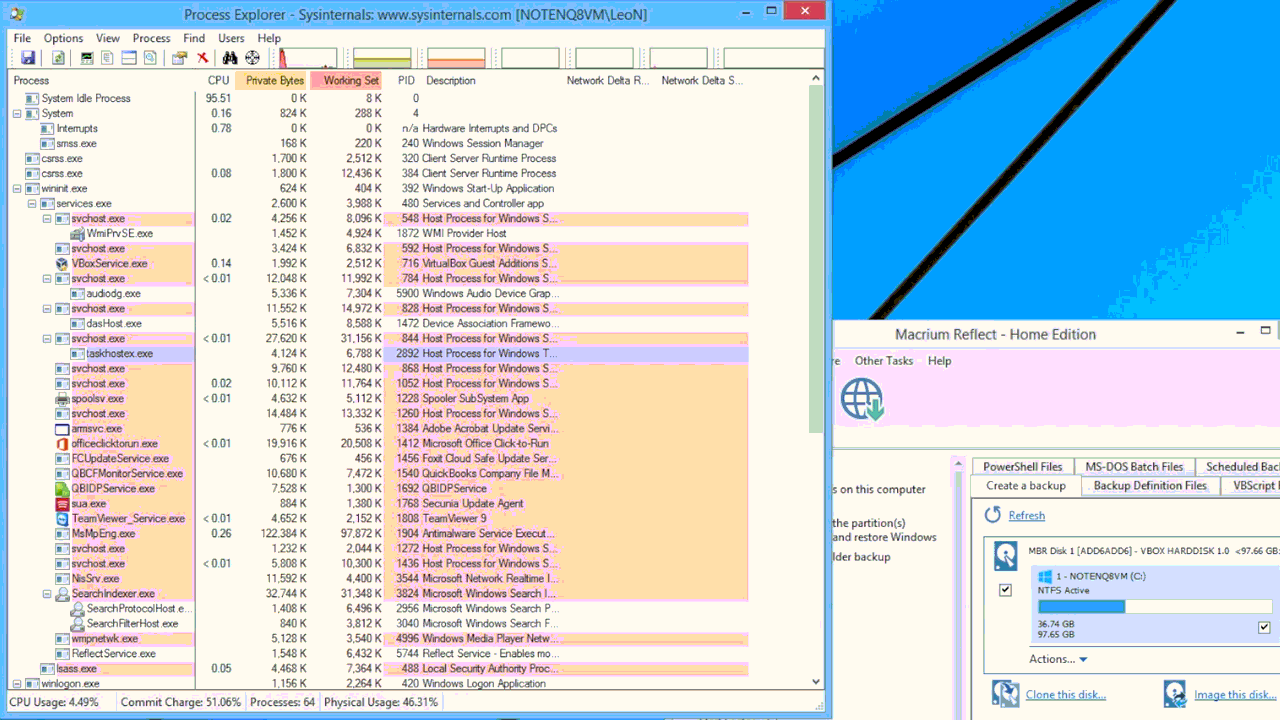
Task: Click the sua.exe red process icon
Action: pos(62,504)
